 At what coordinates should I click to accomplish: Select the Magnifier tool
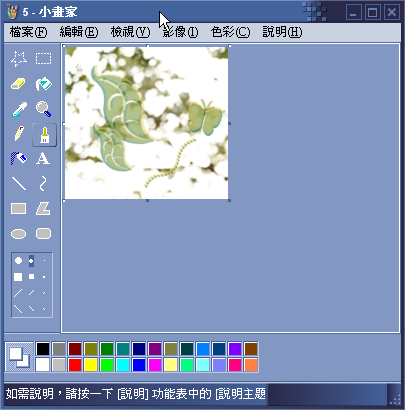tap(44, 109)
